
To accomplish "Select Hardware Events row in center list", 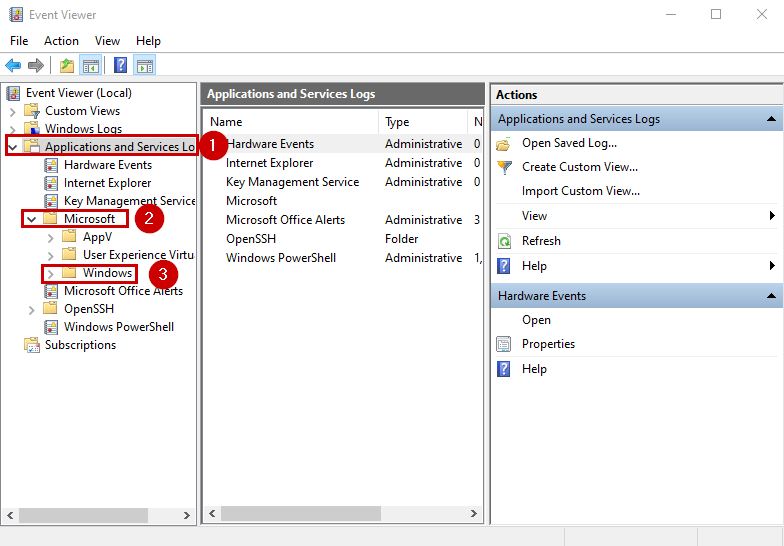I will [343, 144].
